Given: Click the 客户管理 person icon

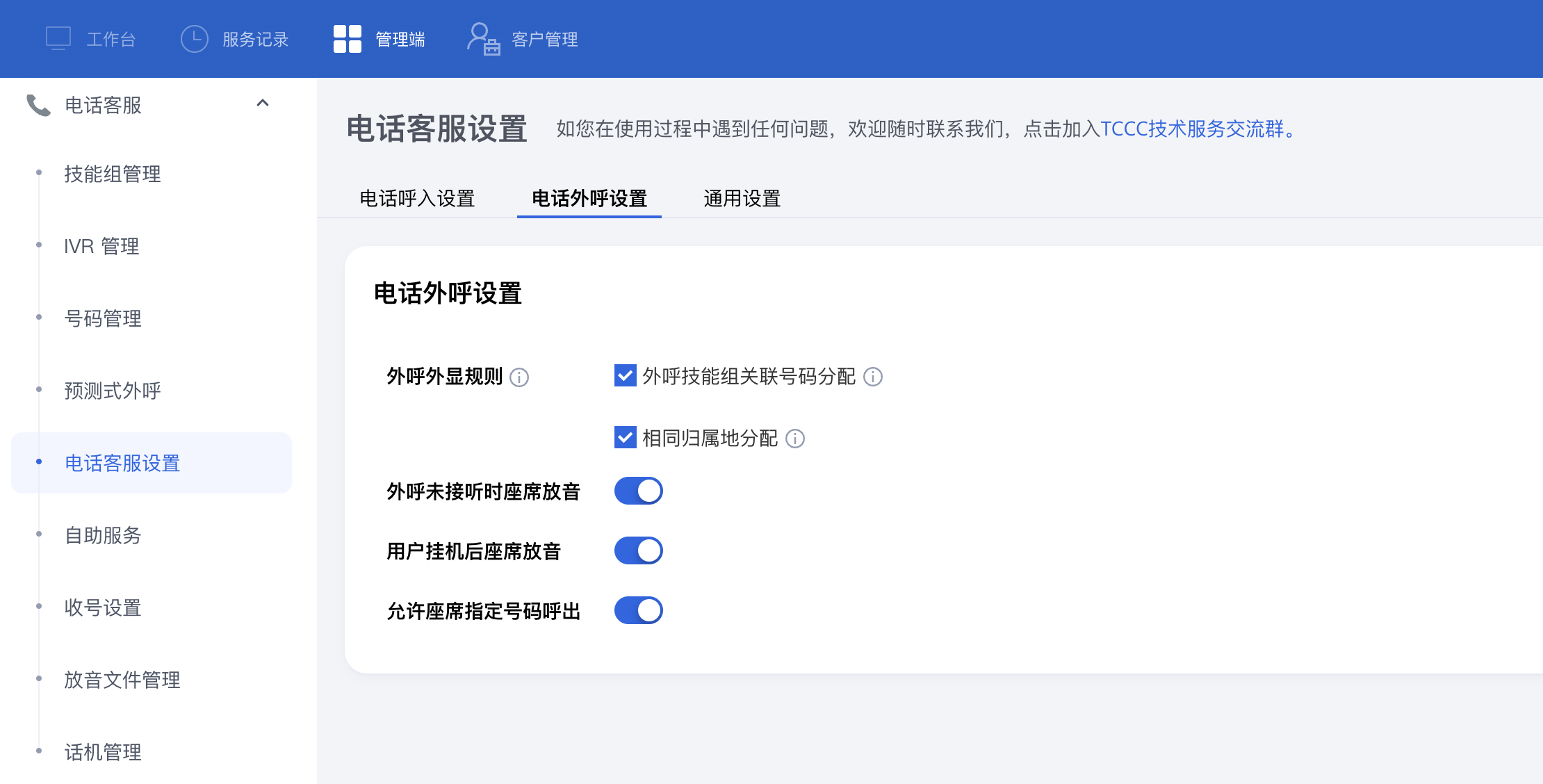Looking at the screenshot, I should pyautogui.click(x=483, y=39).
